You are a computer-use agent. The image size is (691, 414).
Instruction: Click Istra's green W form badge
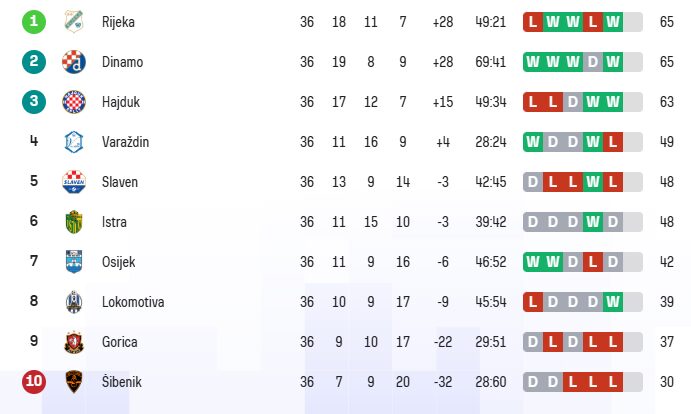point(593,222)
